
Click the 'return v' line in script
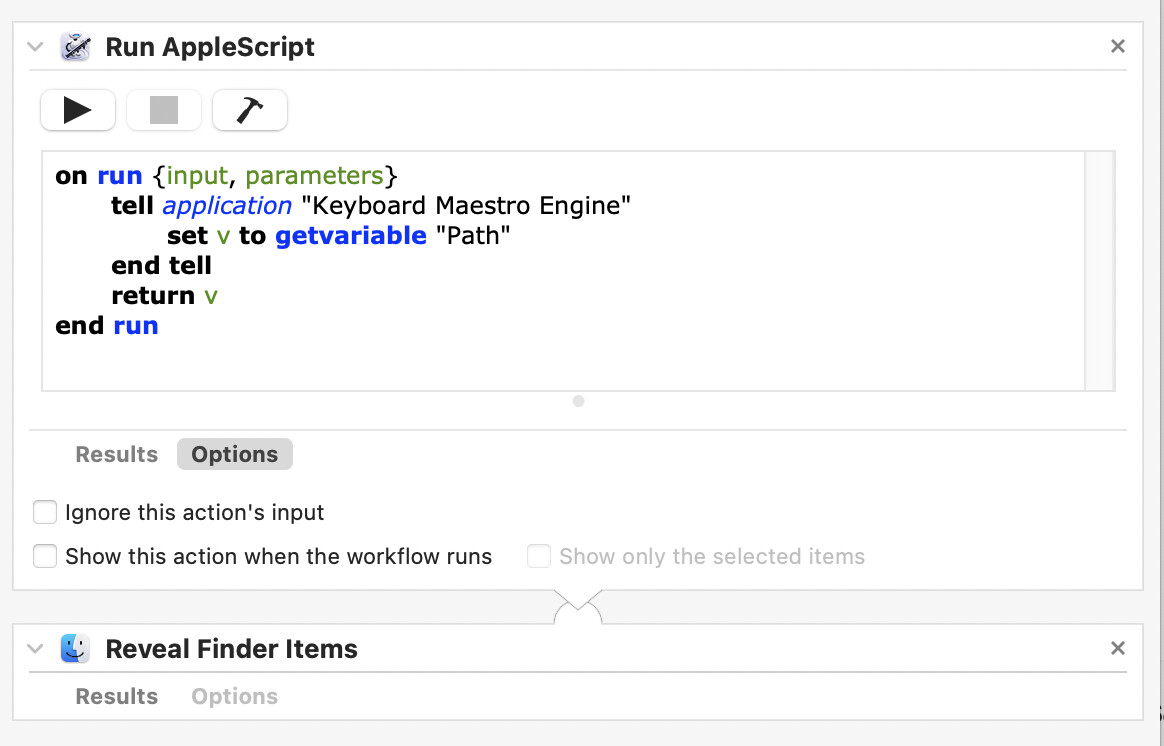tap(164, 295)
